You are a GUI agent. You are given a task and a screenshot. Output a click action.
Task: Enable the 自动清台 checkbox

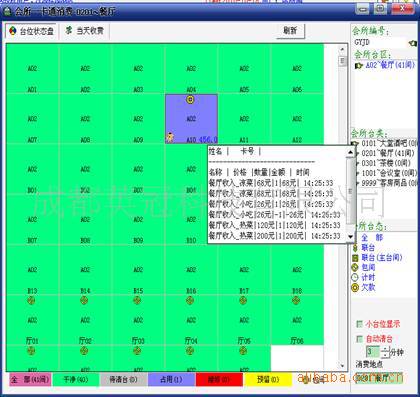[x=359, y=339]
